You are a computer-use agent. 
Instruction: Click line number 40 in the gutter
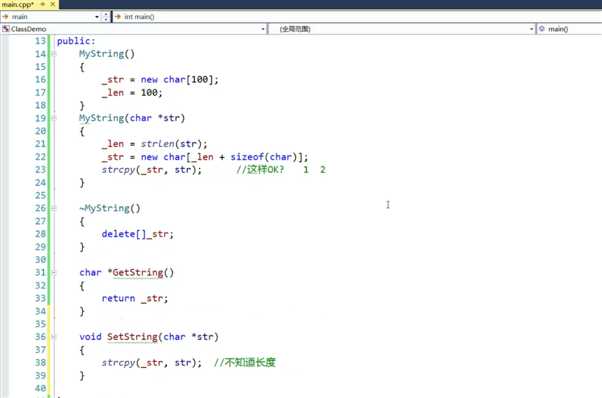point(40,388)
